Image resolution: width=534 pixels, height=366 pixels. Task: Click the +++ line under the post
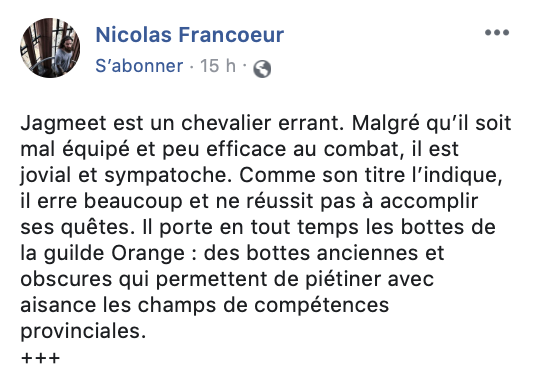point(40,358)
